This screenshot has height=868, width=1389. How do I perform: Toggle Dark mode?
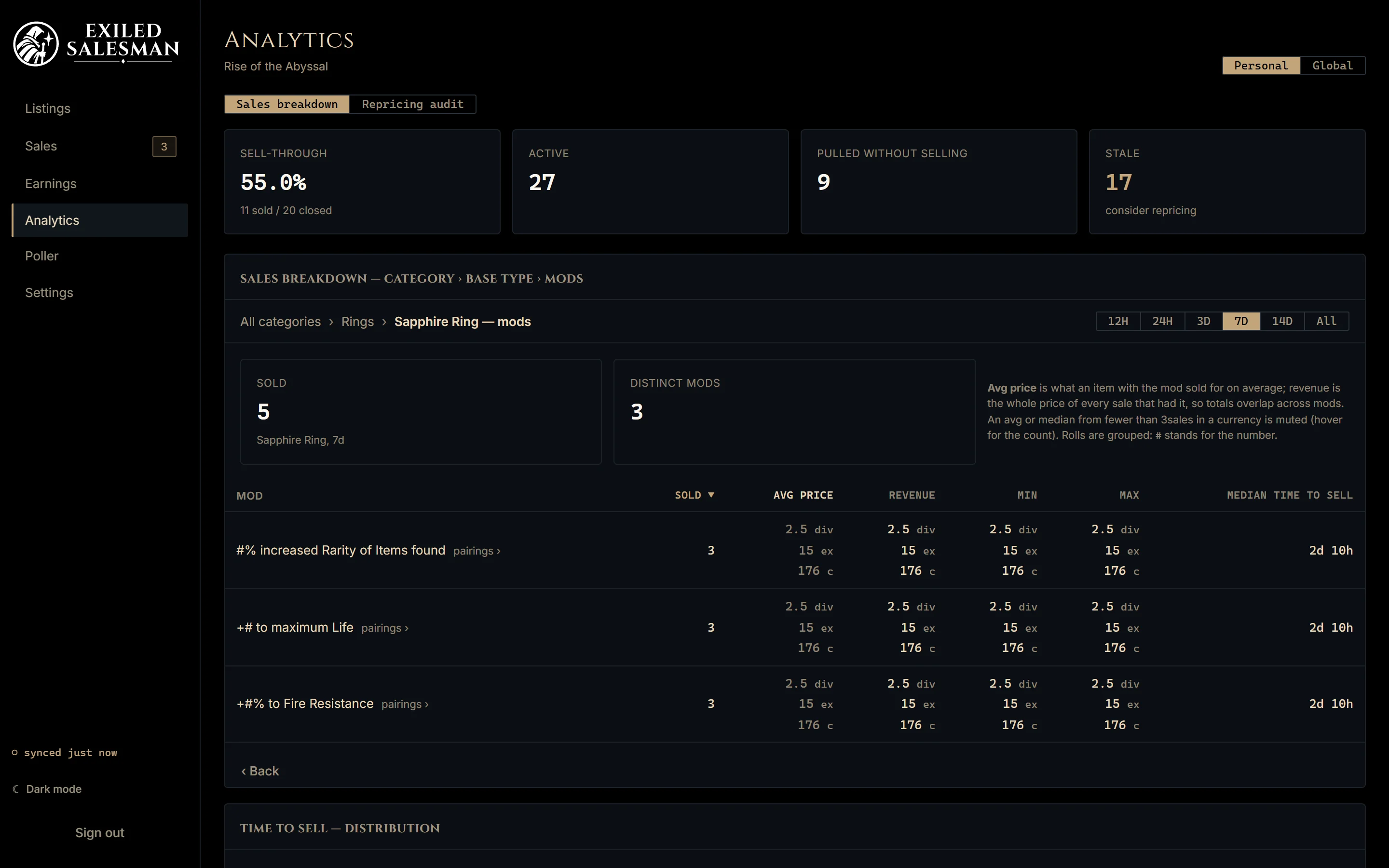(47, 789)
